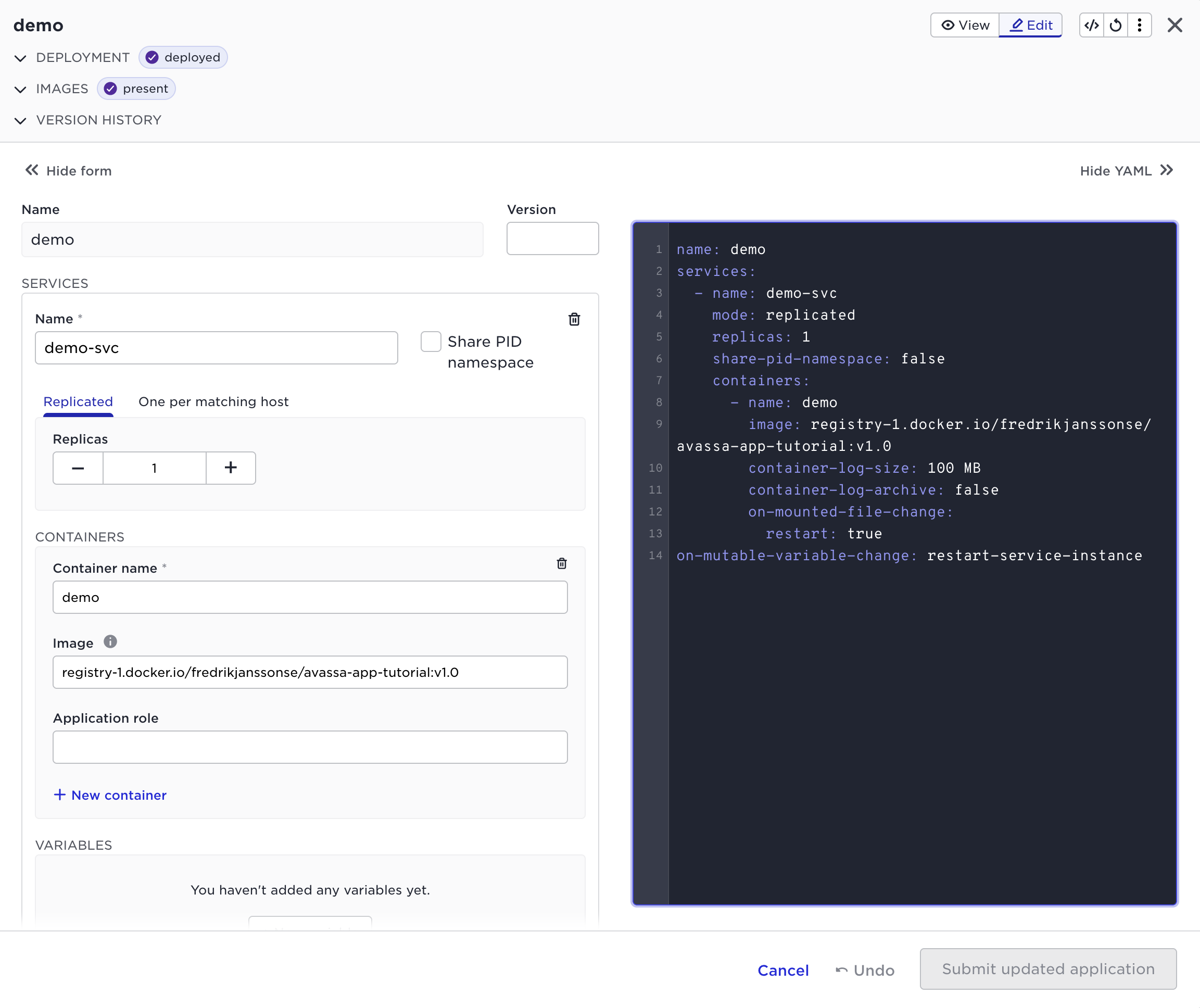This screenshot has height=1008, width=1200.
Task: Open the three-dot more options menu
Action: pos(1140,25)
